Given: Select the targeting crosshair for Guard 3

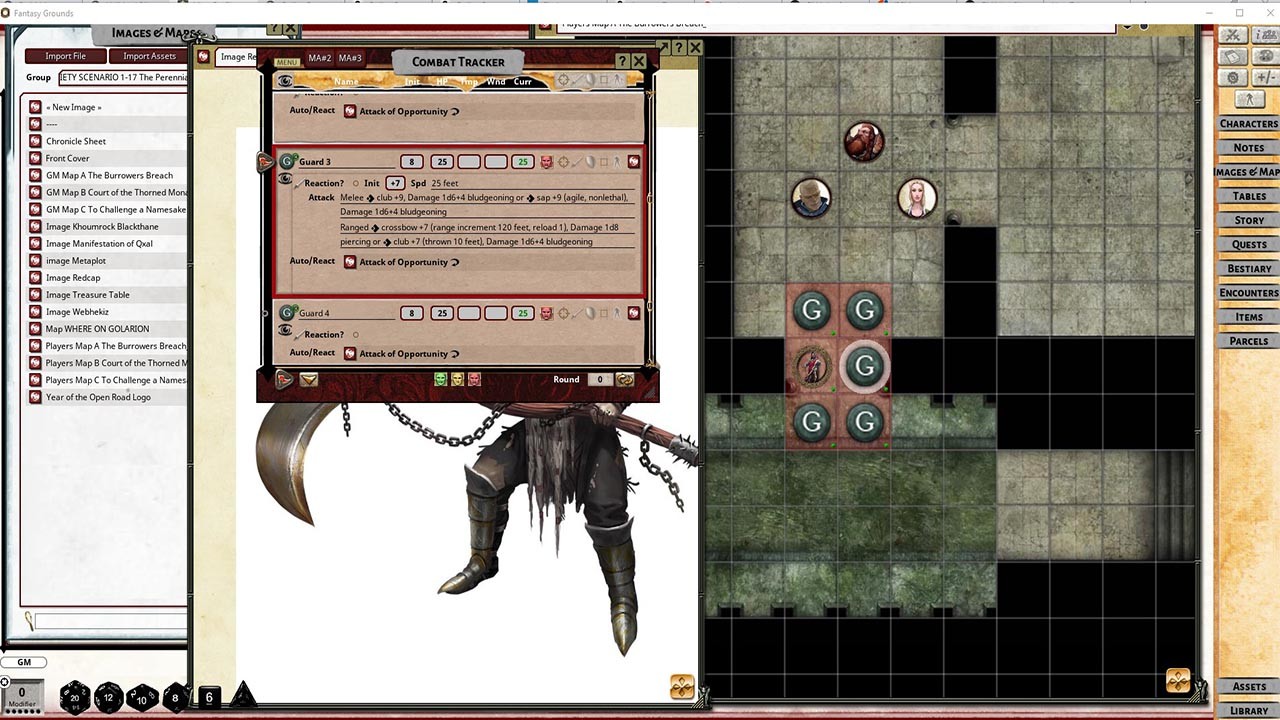Looking at the screenshot, I should [x=562, y=160].
